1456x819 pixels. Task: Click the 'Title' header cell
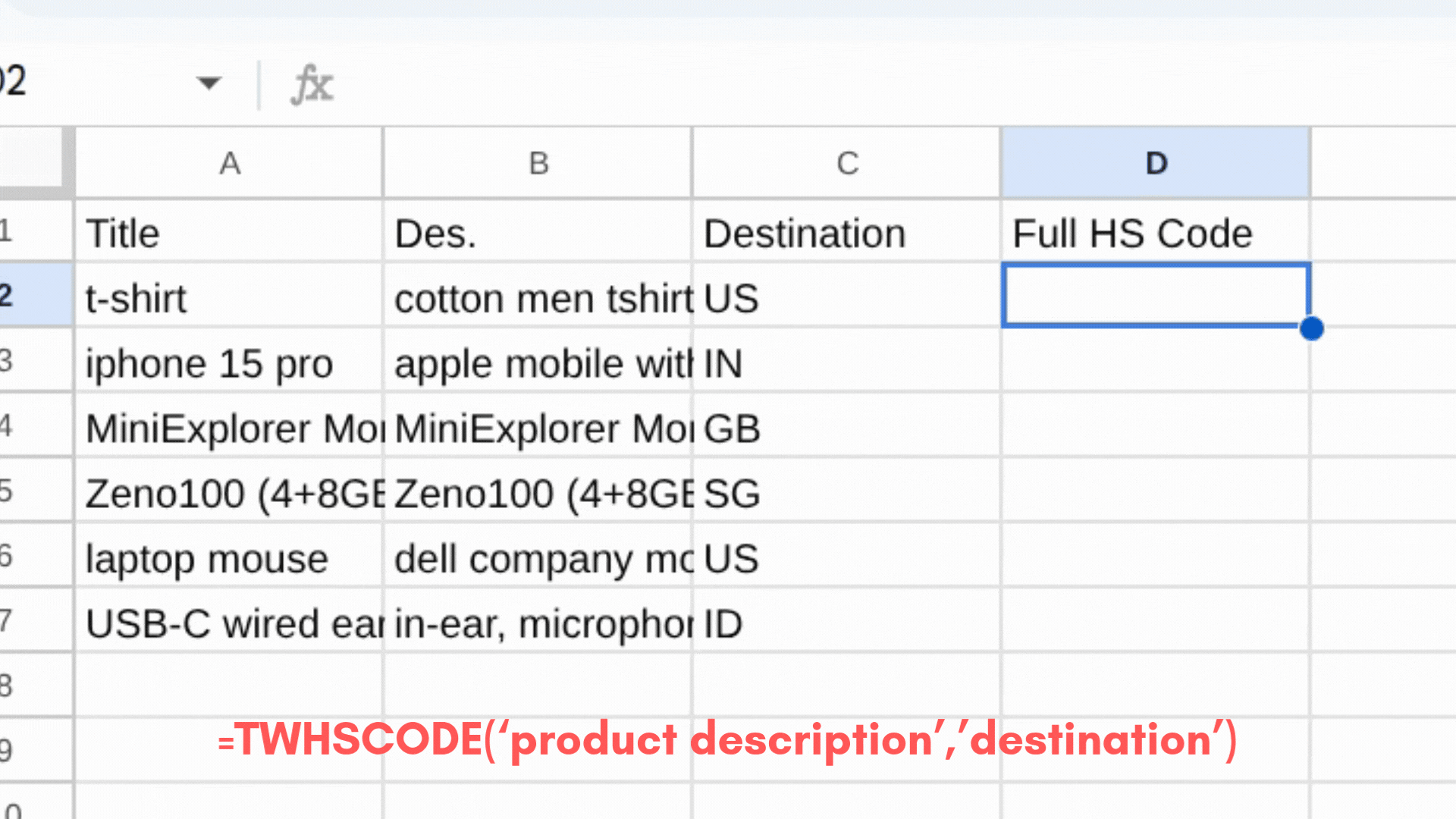(x=229, y=232)
